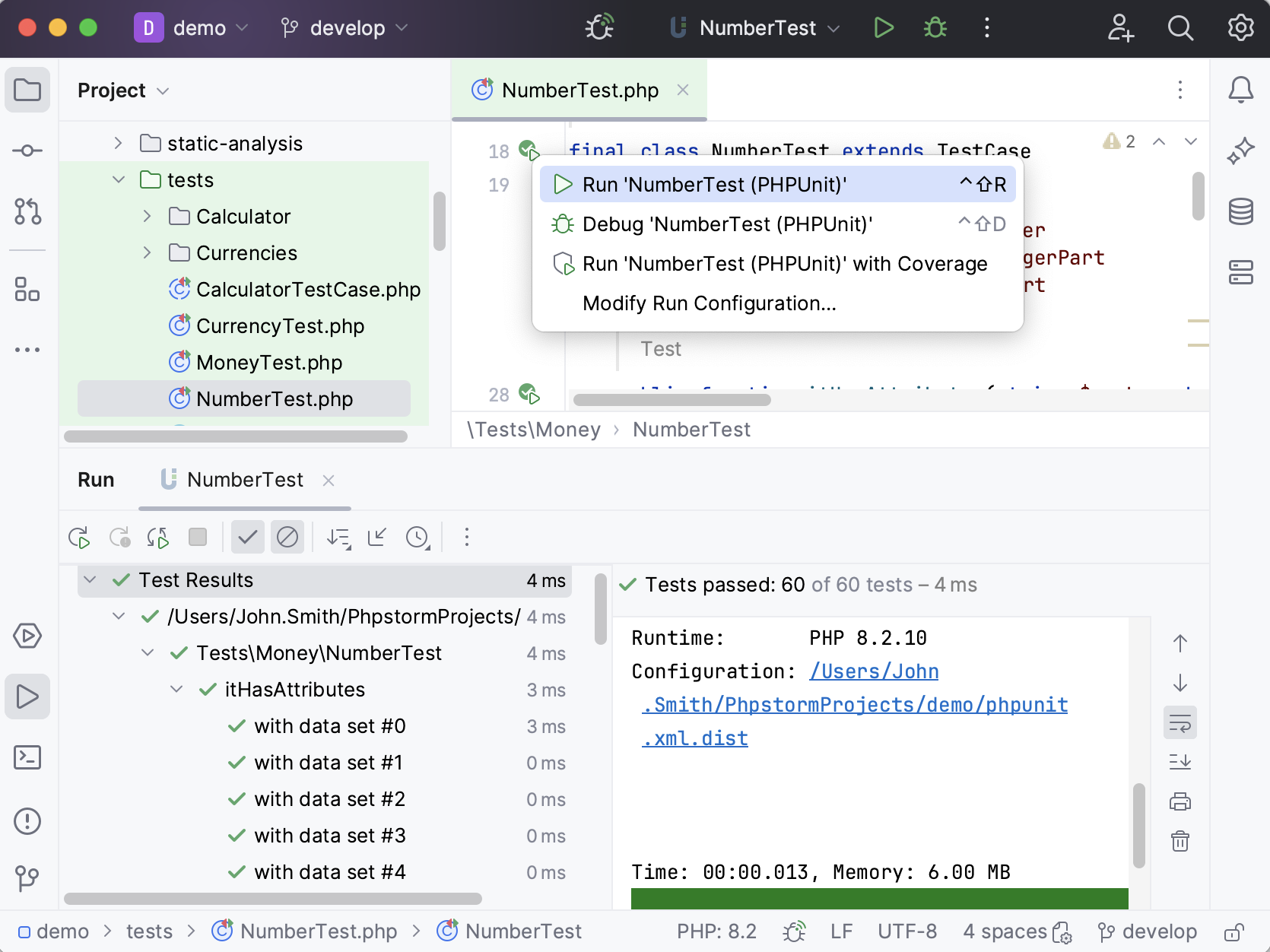Expand the Calculator folder in Project tree
Screen dimensions: 1270x952
coord(147,216)
